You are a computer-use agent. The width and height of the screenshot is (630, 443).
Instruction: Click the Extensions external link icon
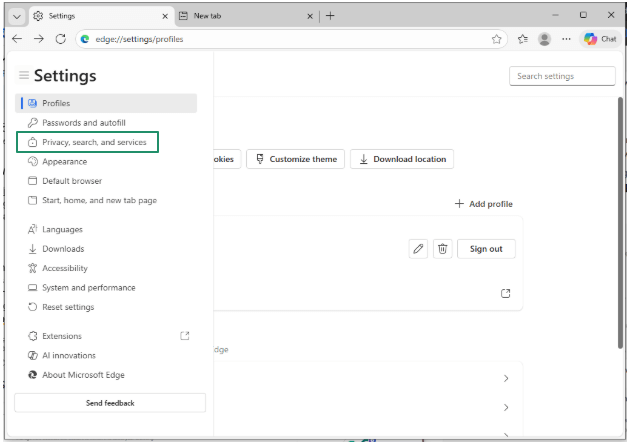(185, 336)
